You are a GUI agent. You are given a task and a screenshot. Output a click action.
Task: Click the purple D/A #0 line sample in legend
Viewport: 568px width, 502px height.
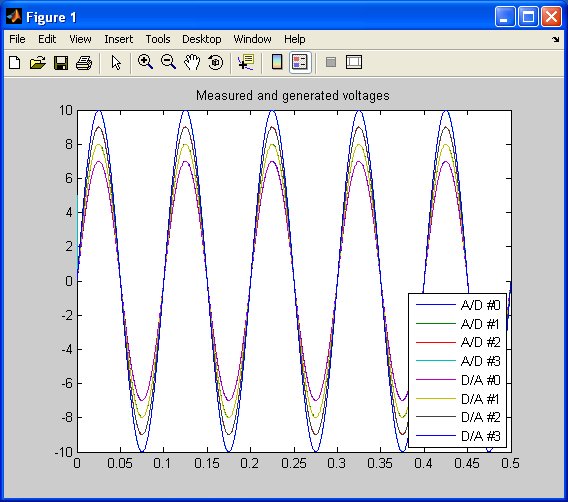435,380
